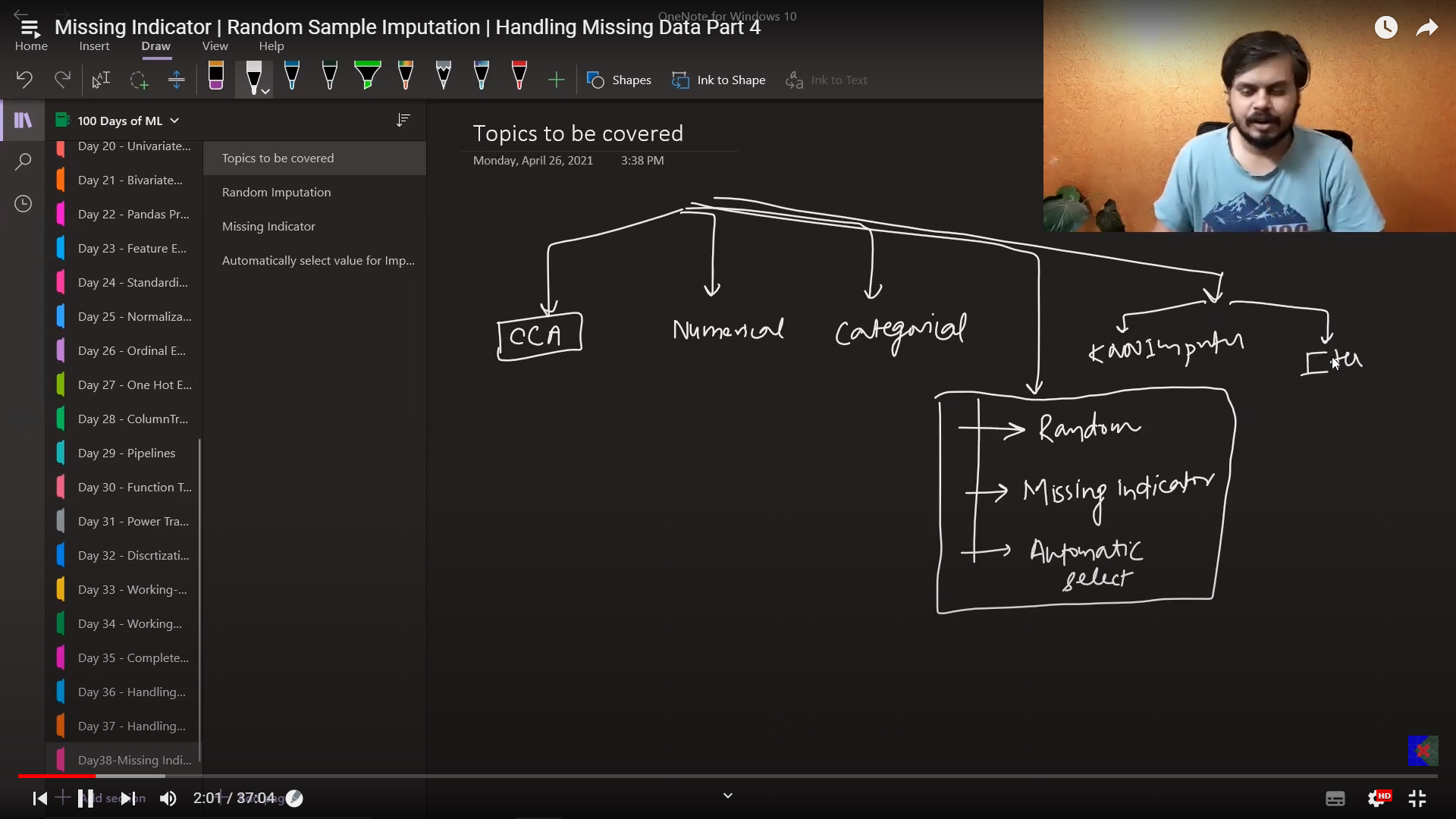Open the Random Imputation page
This screenshot has height=819, width=1456.
(x=277, y=192)
